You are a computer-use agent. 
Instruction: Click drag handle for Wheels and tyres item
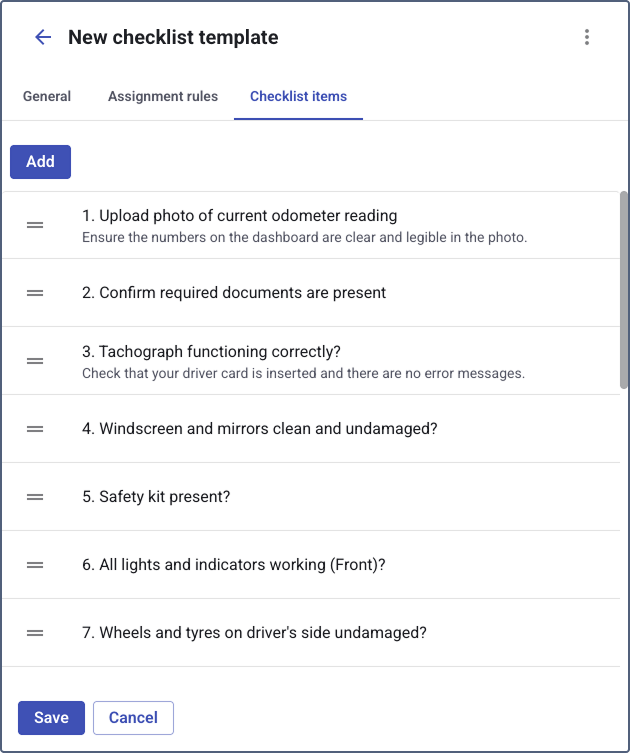click(x=35, y=633)
